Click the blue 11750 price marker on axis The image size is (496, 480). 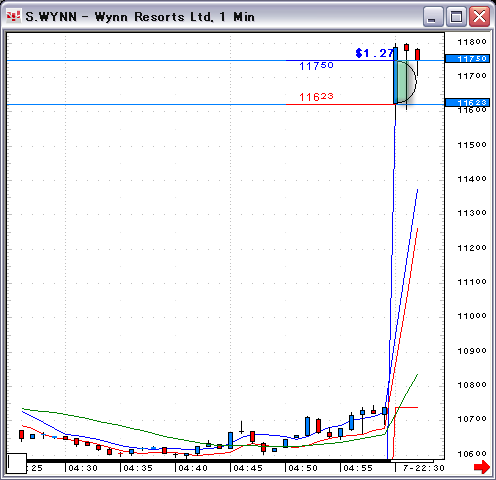(x=467, y=59)
